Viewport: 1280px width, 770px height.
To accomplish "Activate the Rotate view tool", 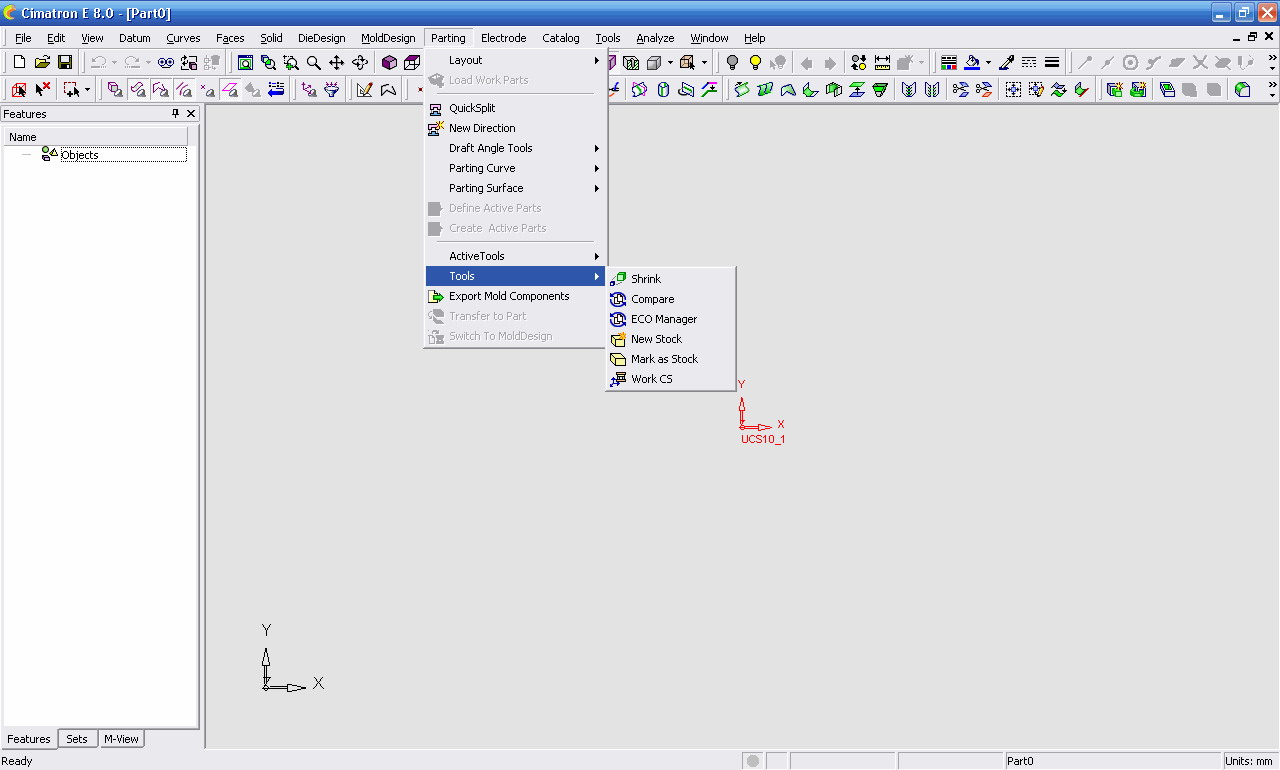I will tap(360, 62).
